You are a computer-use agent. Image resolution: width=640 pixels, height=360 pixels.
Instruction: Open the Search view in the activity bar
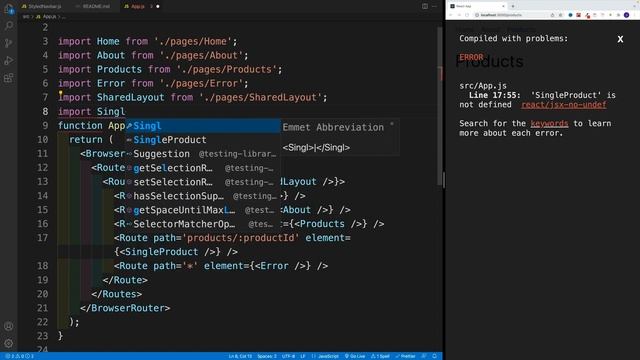(x=9, y=26)
